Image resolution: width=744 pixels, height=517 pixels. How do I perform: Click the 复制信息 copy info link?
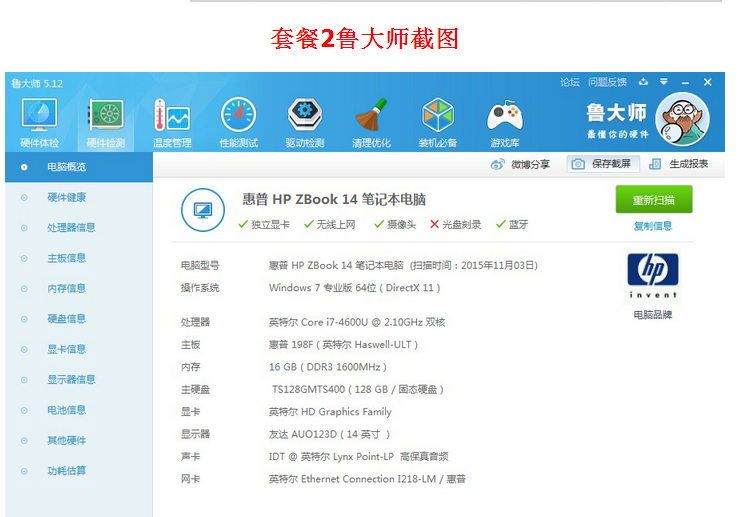coord(653,226)
